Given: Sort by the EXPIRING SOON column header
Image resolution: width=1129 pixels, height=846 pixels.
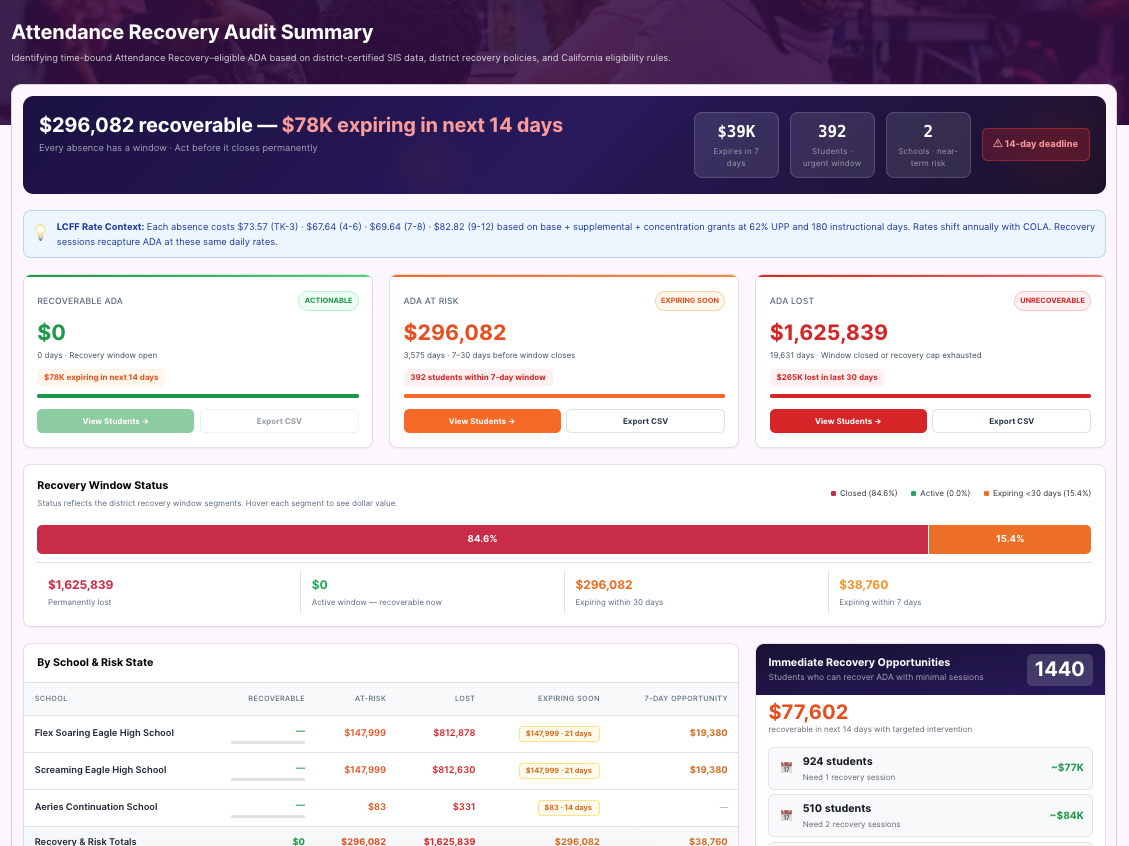Looking at the screenshot, I should [x=569, y=698].
